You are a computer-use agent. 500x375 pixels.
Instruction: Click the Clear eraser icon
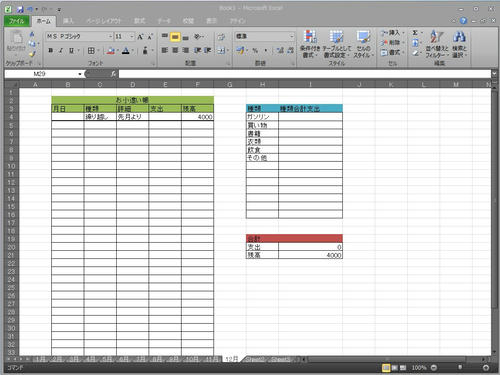(x=415, y=53)
